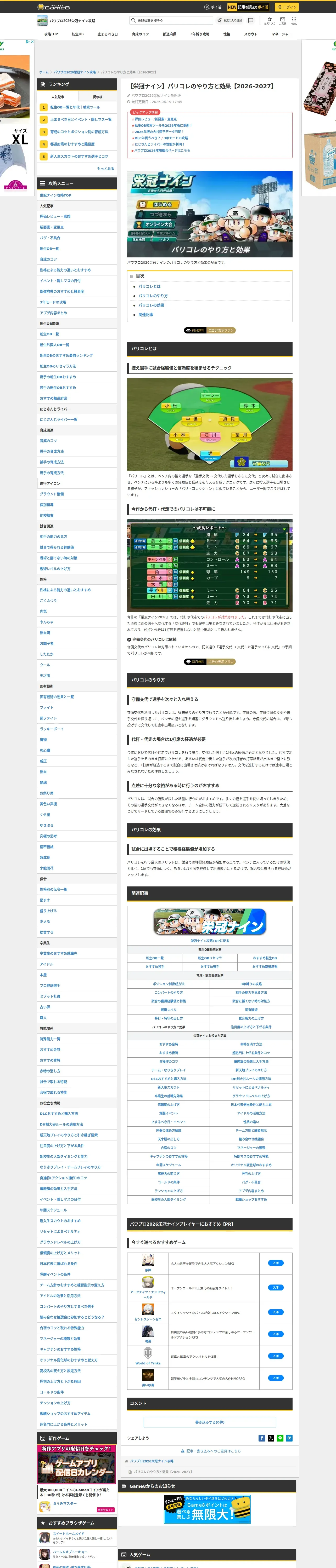The image size is (336, 1568).
Task: Jump to バリコレとは in table of contents
Action: click(149, 286)
